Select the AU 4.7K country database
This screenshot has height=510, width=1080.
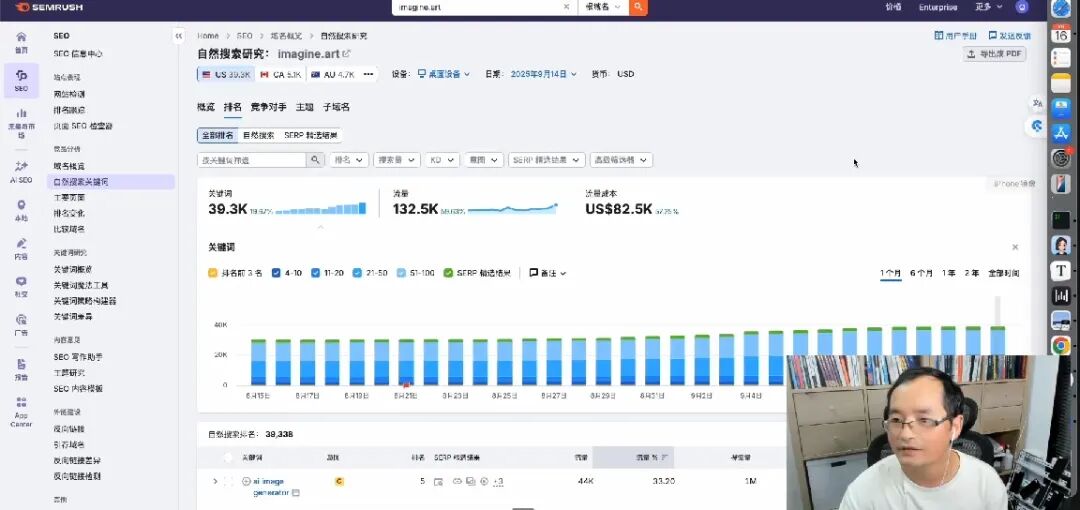pyautogui.click(x=333, y=74)
